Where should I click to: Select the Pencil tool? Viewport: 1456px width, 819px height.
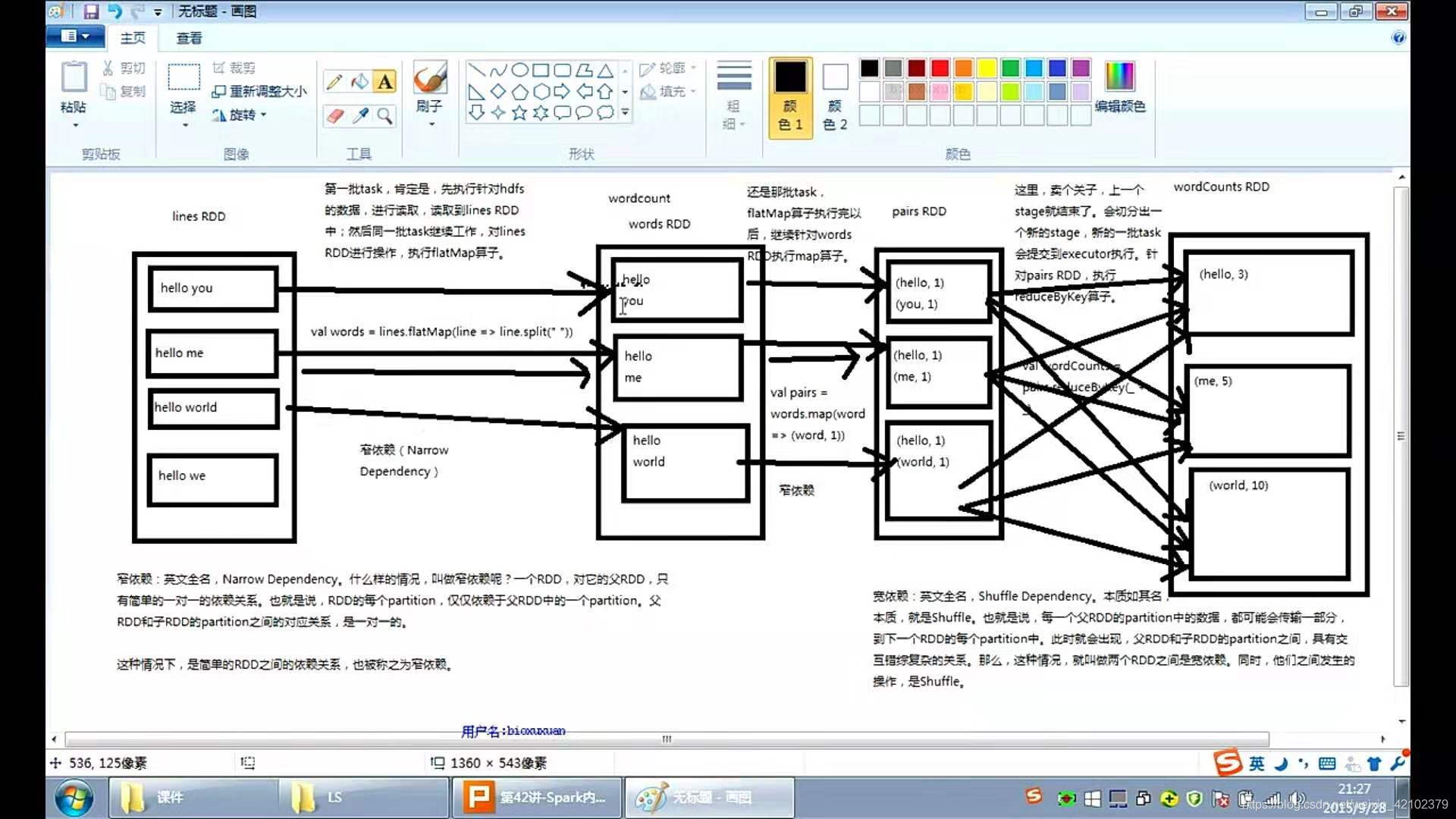334,82
